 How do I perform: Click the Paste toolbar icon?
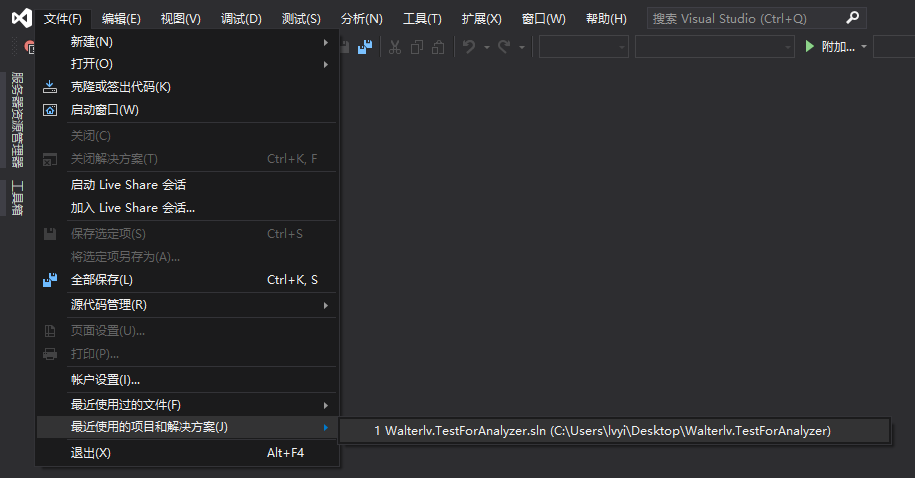(x=438, y=47)
